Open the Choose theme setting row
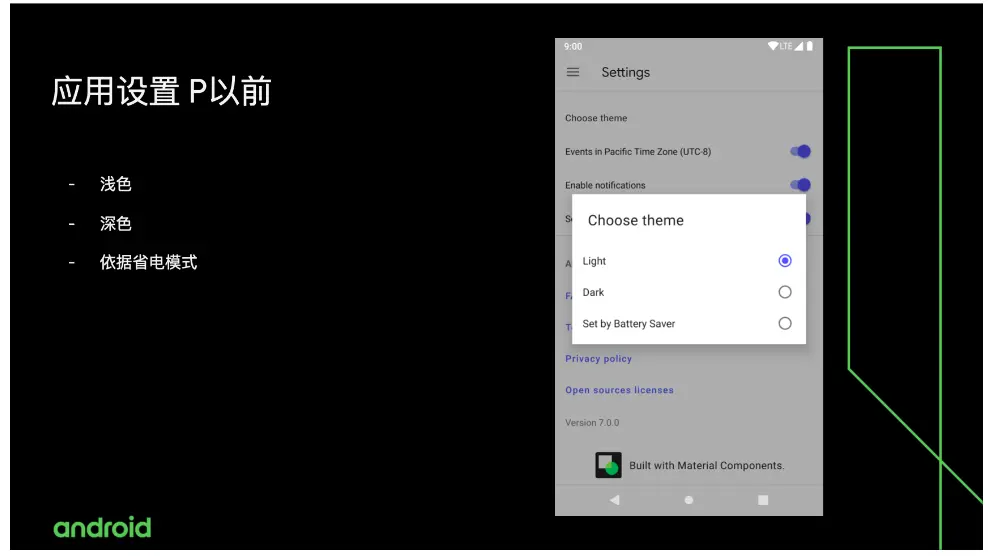This screenshot has height=556, width=990. point(688,118)
